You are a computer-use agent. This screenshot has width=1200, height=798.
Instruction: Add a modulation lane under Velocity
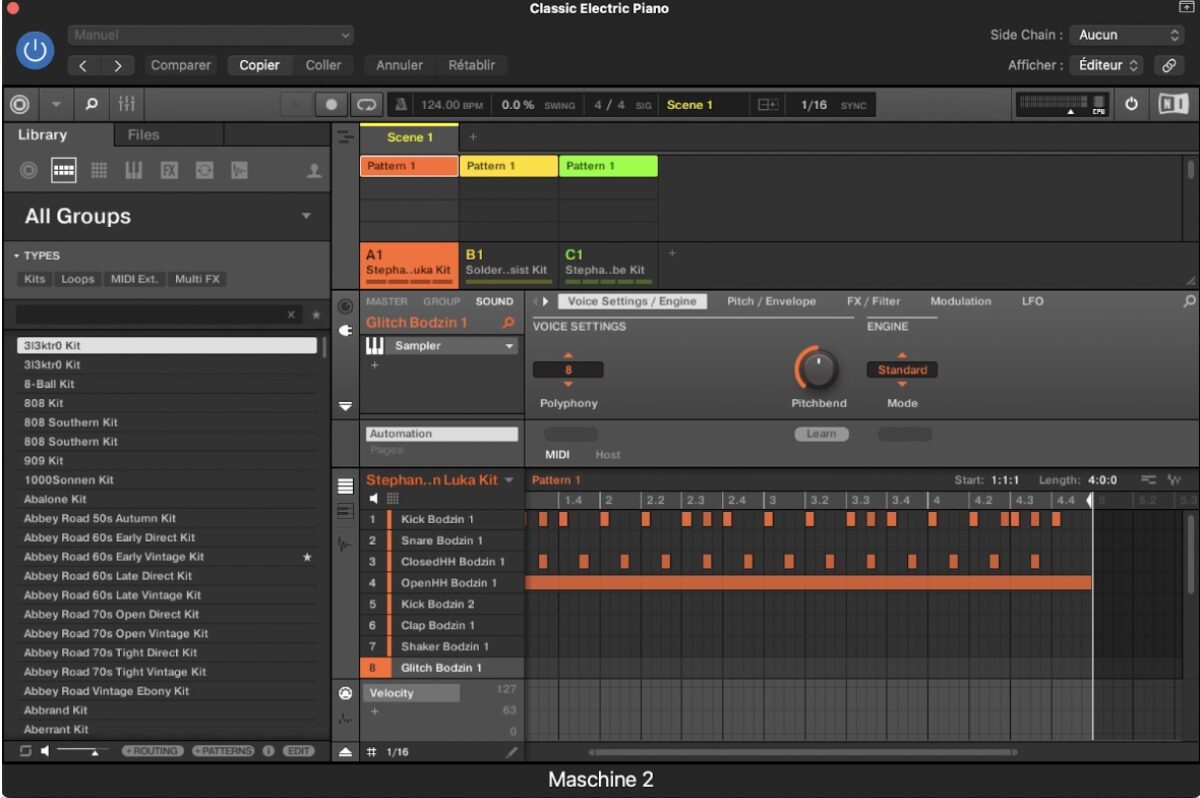[x=376, y=712]
